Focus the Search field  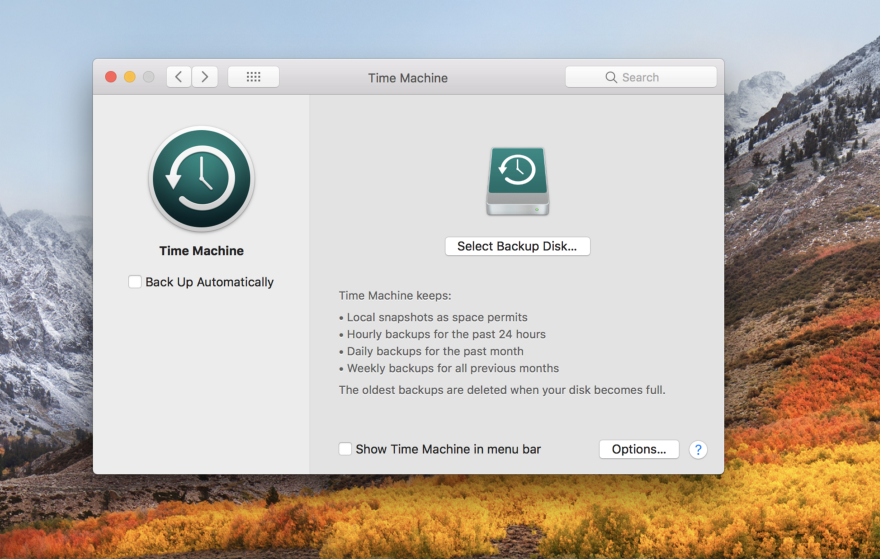pyautogui.click(x=641, y=77)
